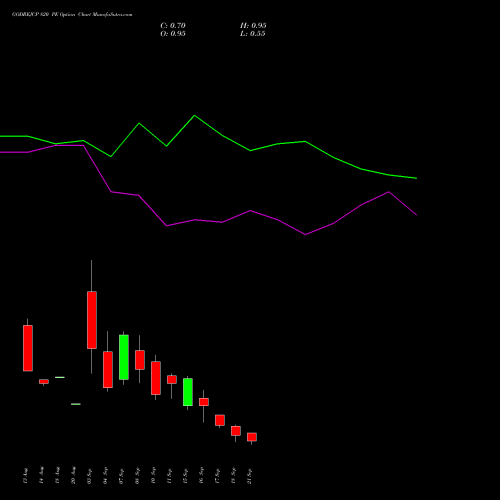Select the high value H: 0.95

[x=253, y=26]
